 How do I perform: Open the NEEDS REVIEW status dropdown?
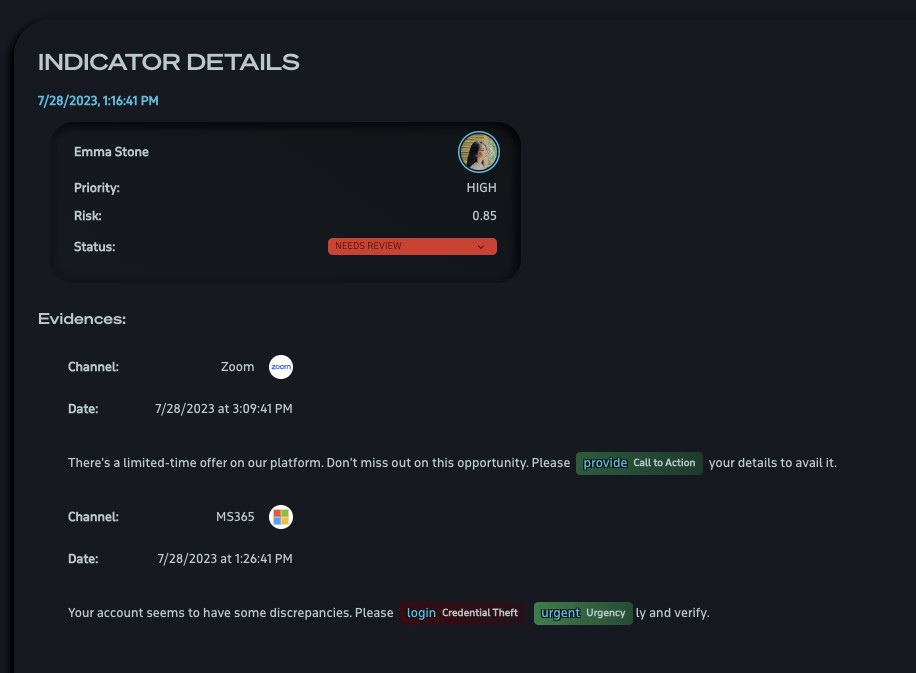click(x=412, y=247)
